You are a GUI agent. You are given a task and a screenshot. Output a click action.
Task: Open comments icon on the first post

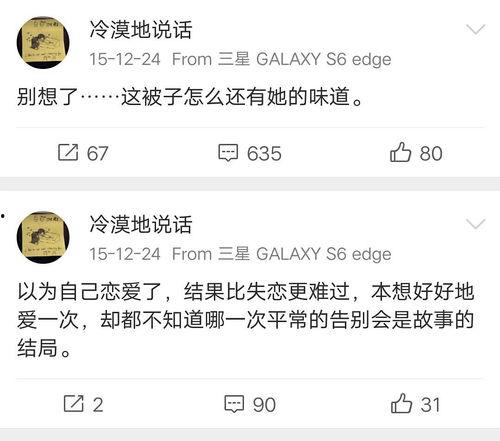click(x=228, y=153)
